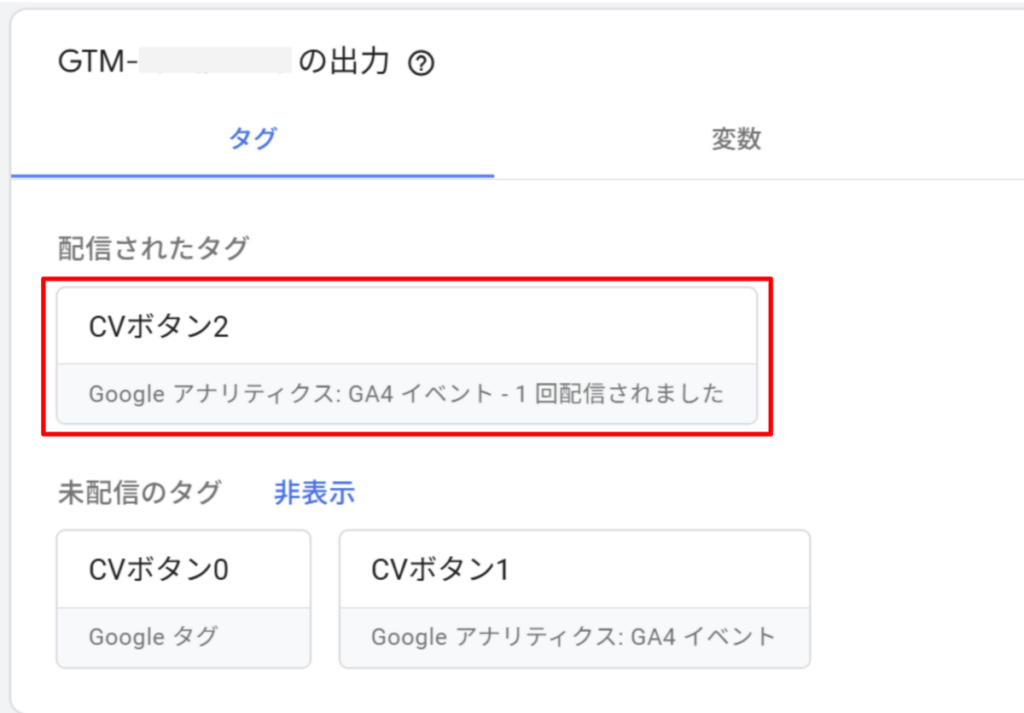Viewport: 1024px width, 713px height.
Task: Select the CVボタン0 tag title
Action: click(x=159, y=569)
